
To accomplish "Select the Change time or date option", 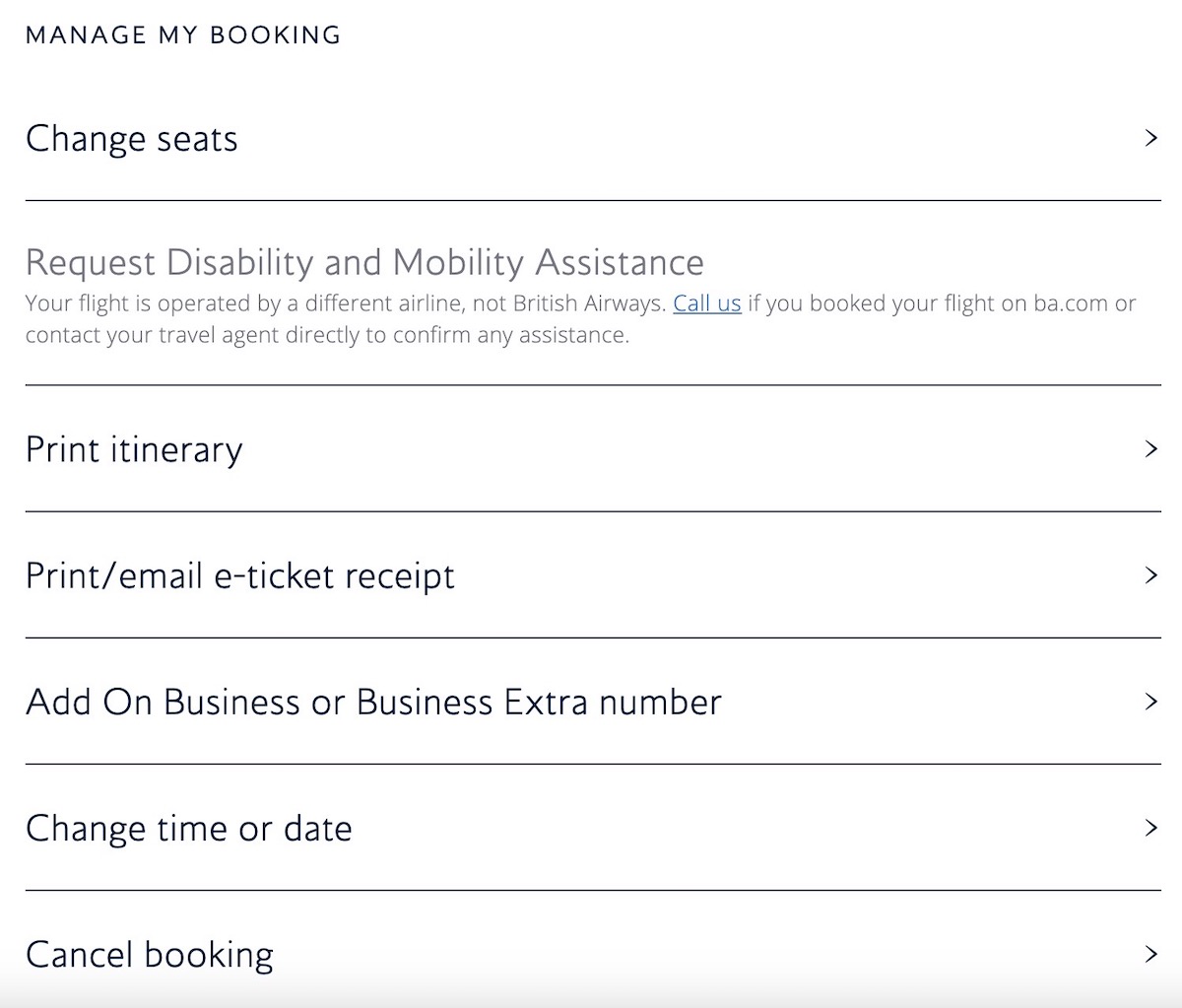I will click(x=593, y=828).
